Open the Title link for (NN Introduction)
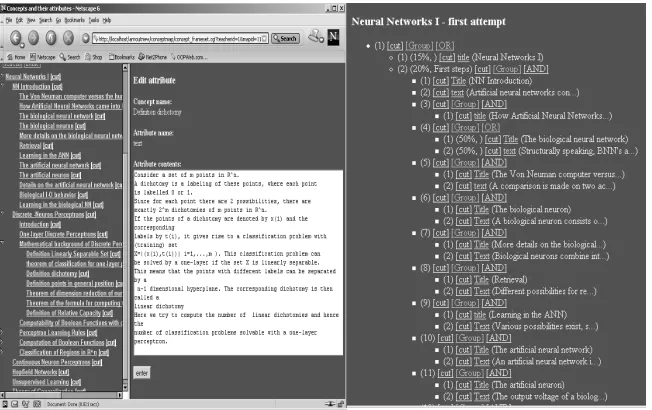 point(458,81)
